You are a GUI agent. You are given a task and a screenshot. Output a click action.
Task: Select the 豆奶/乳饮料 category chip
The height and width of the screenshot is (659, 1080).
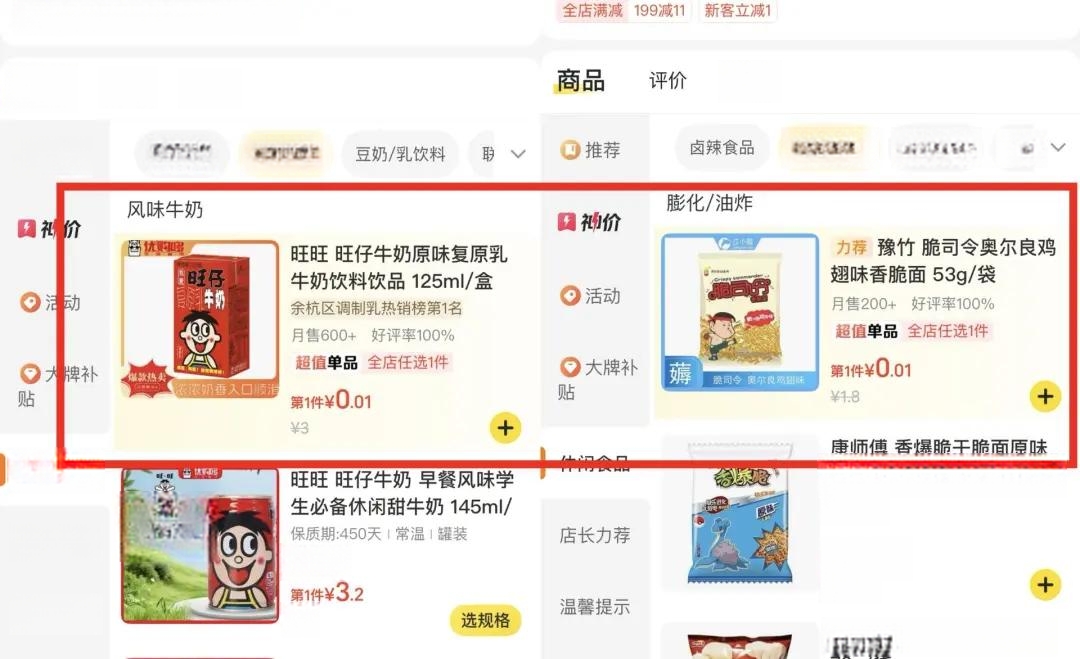click(400, 154)
